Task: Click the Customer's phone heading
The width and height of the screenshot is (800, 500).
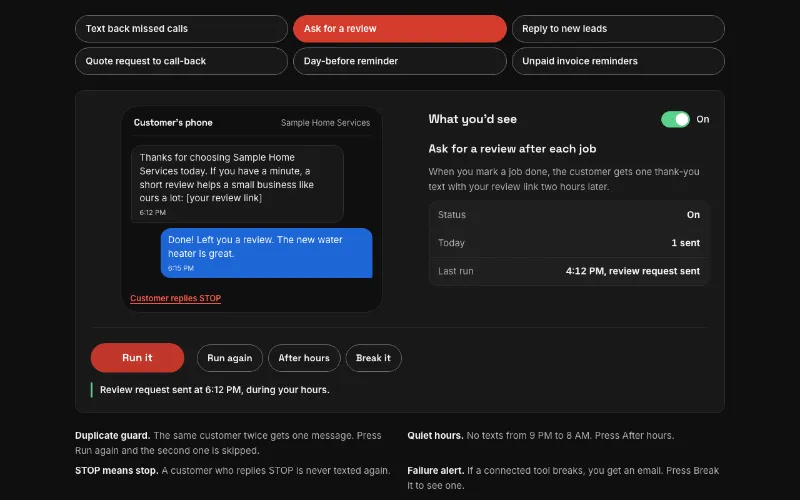Action: coord(173,122)
